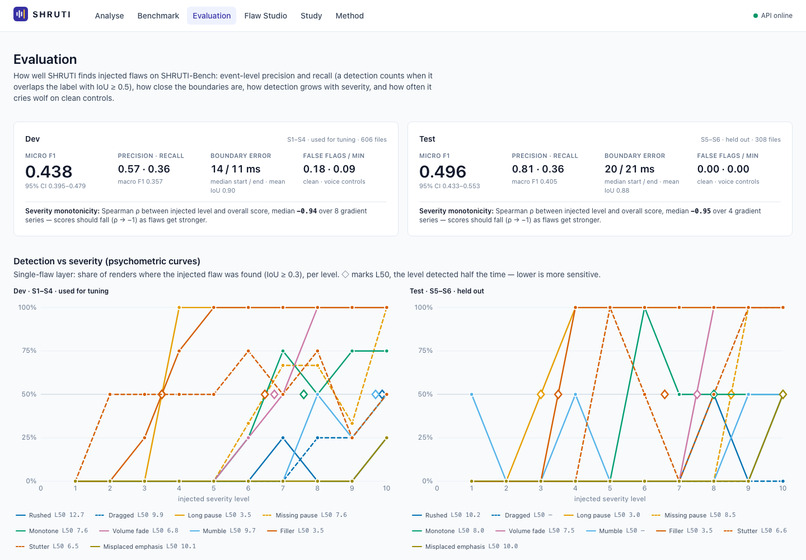806x560 pixels.
Task: Click the Evaluation page heading
Action: 45,59
